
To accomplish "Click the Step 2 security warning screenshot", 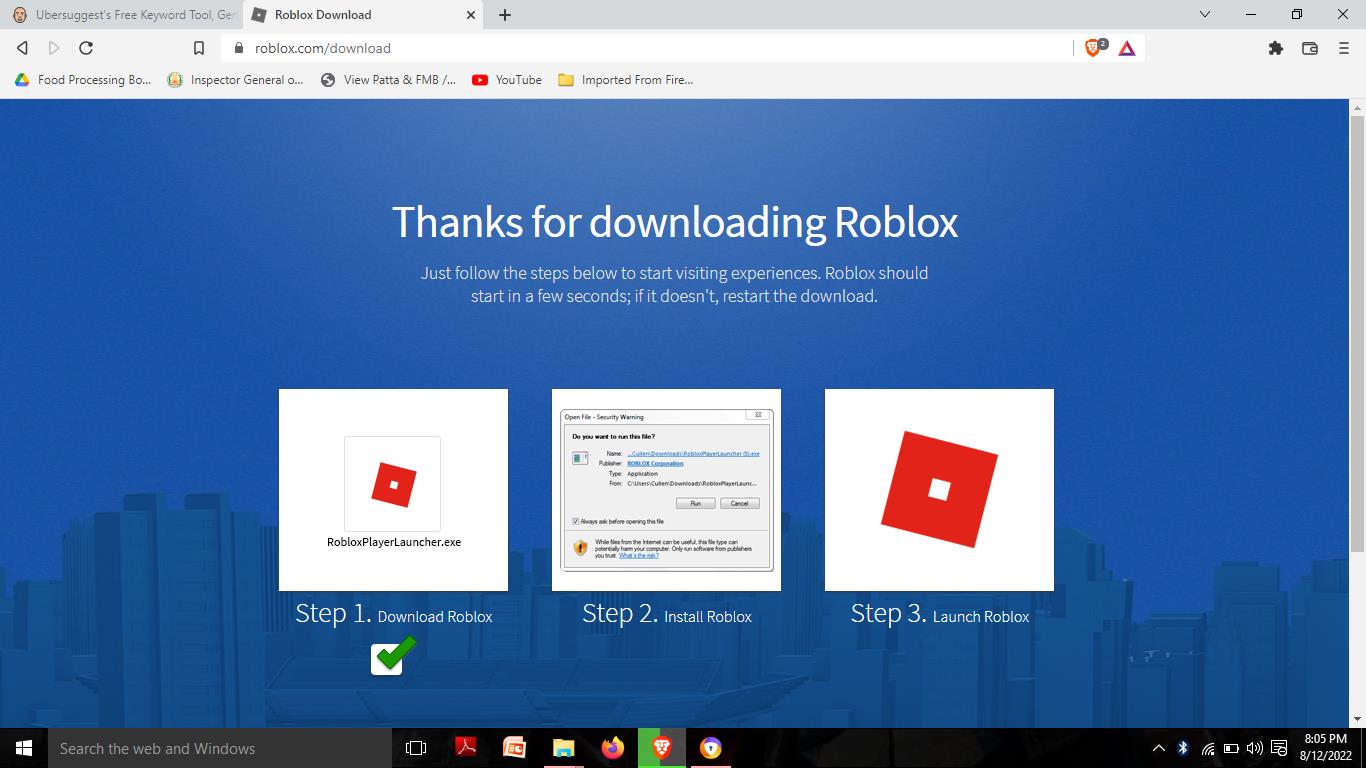I will [667, 490].
